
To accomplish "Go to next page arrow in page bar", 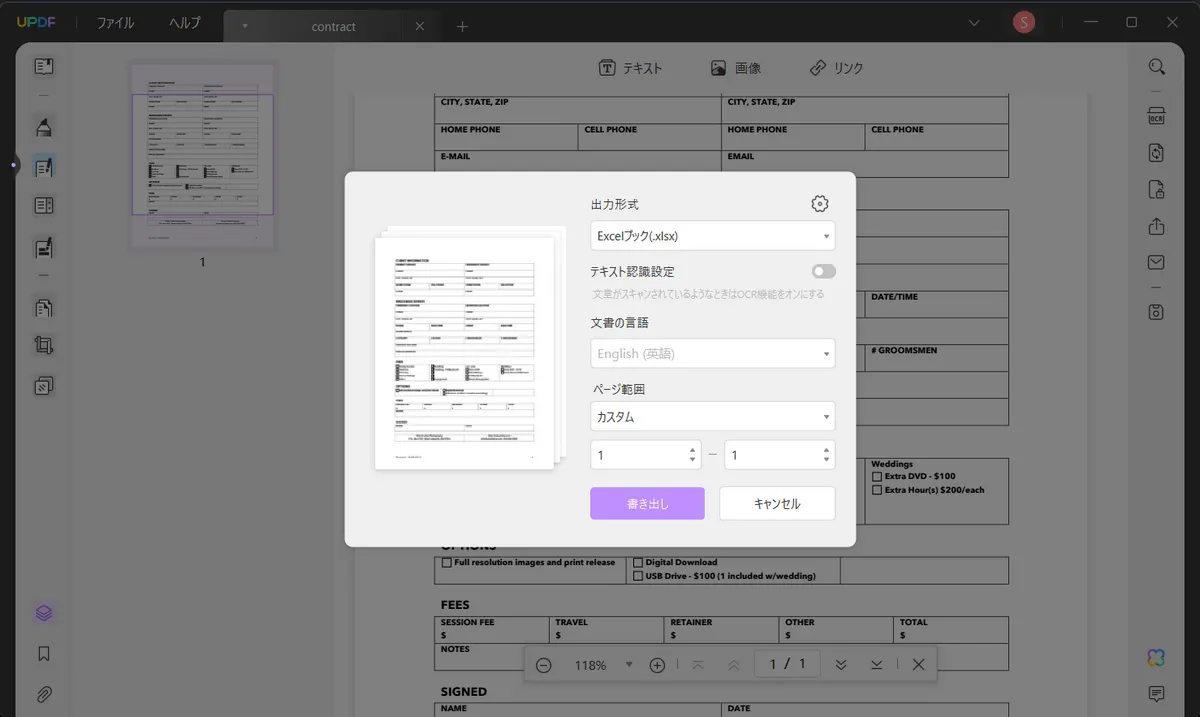I will [841, 665].
